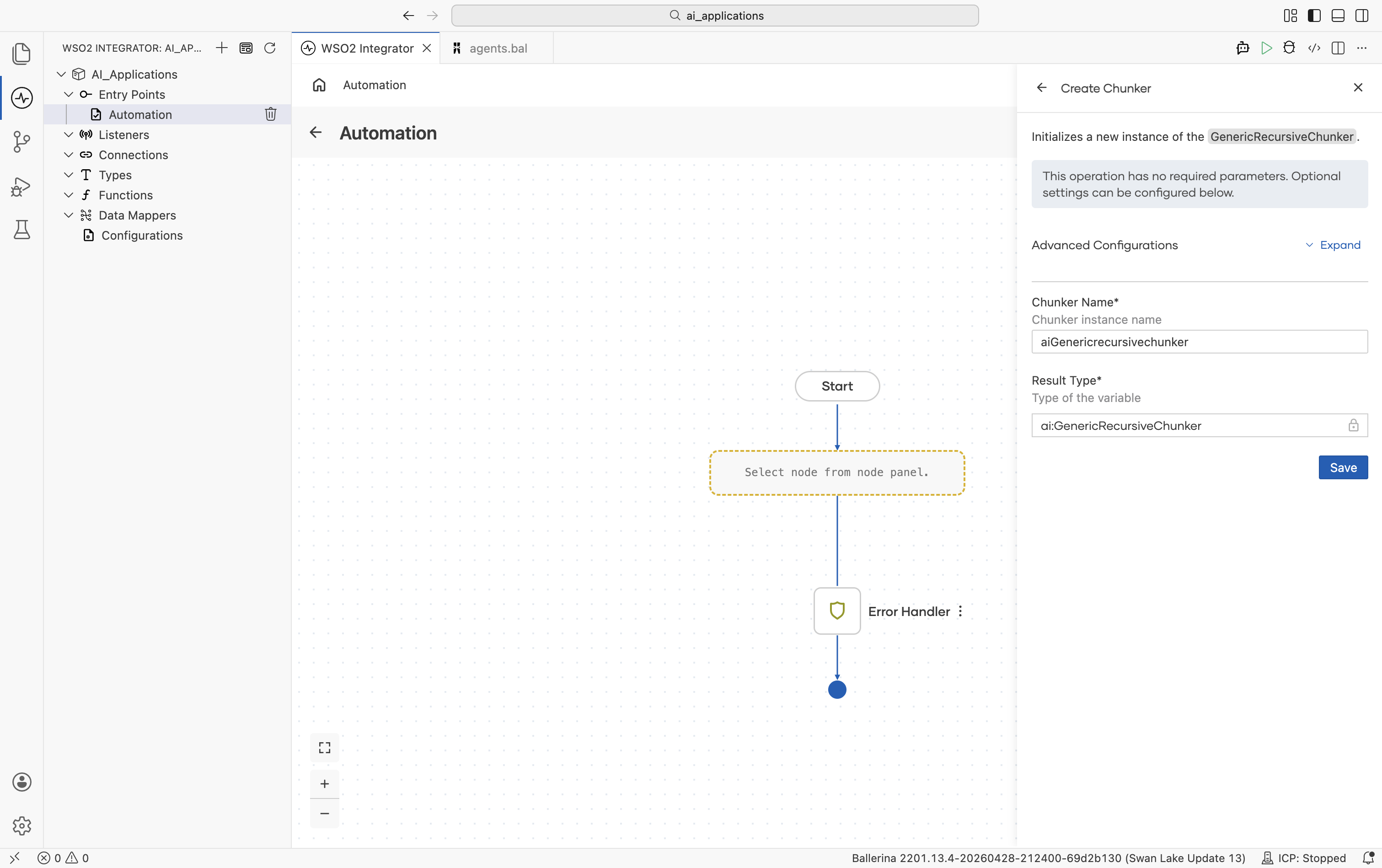Screen dimensions: 1382x868
Task: Go back from the Create Chunker panel
Action: (x=1042, y=88)
